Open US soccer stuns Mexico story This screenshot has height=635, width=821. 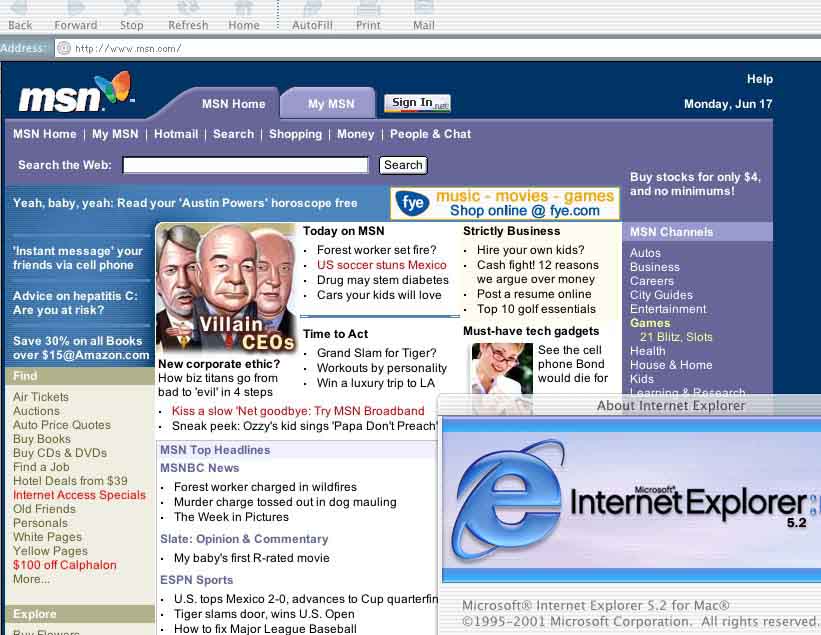pos(382,265)
